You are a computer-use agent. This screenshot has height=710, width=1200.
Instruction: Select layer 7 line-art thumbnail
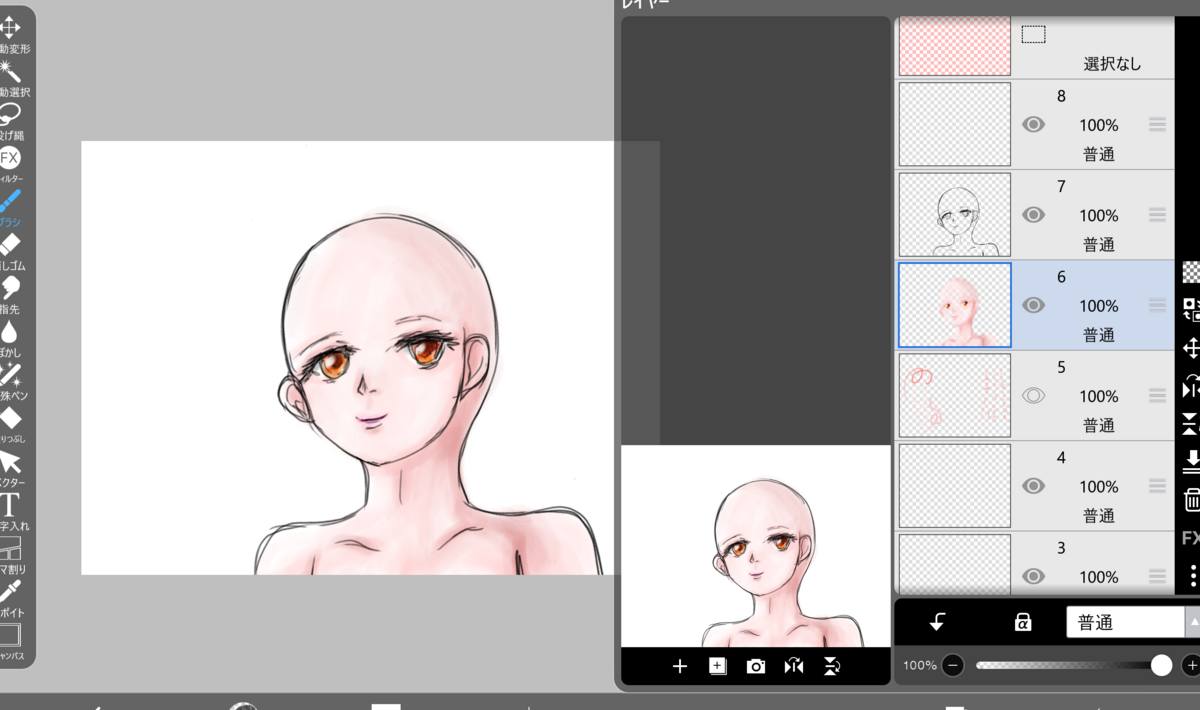point(955,215)
